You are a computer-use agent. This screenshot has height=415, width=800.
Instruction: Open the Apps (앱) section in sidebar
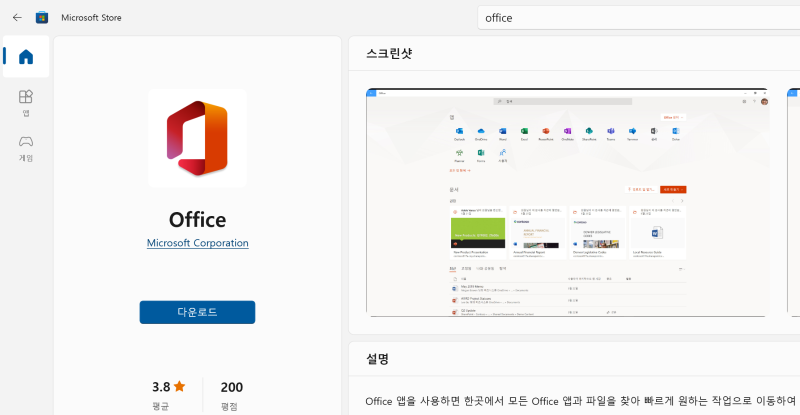[x=26, y=103]
